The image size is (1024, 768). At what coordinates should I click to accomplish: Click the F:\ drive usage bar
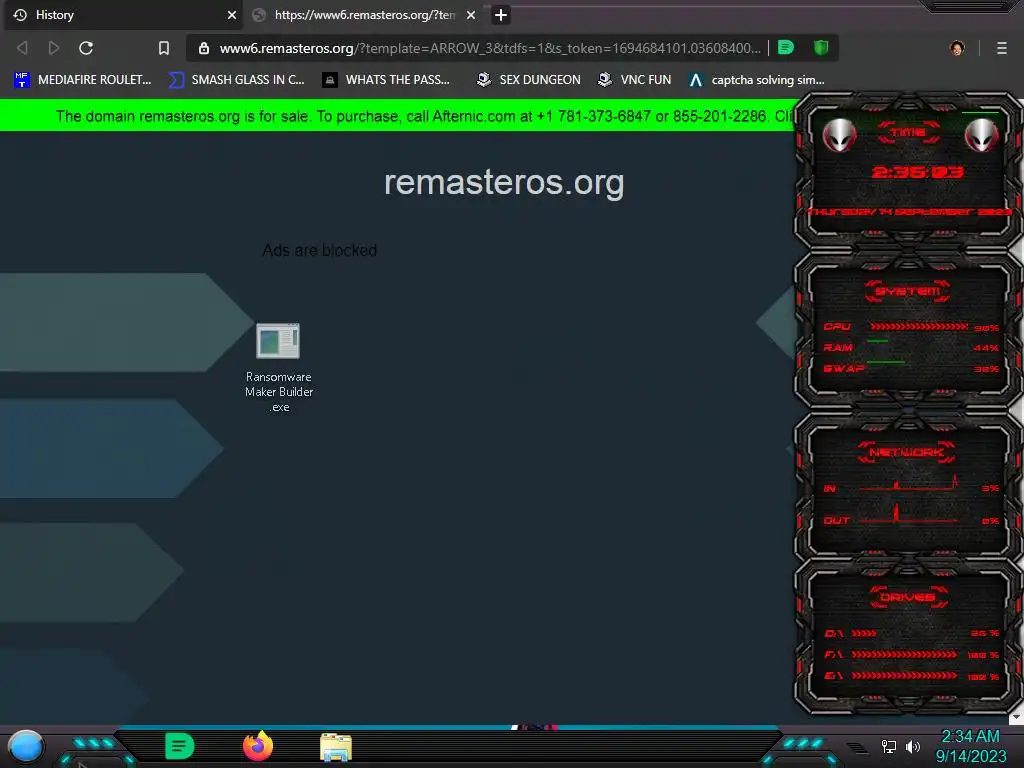[904, 654]
